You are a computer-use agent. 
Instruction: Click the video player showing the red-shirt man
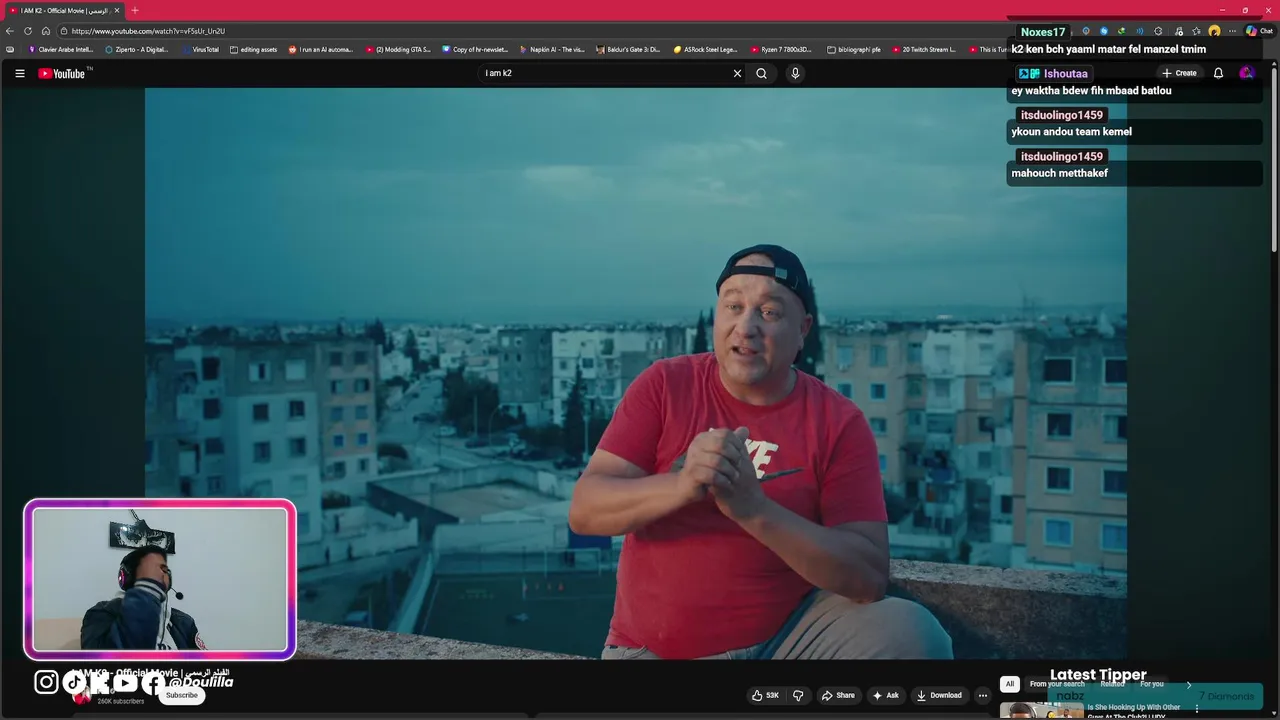(636, 373)
